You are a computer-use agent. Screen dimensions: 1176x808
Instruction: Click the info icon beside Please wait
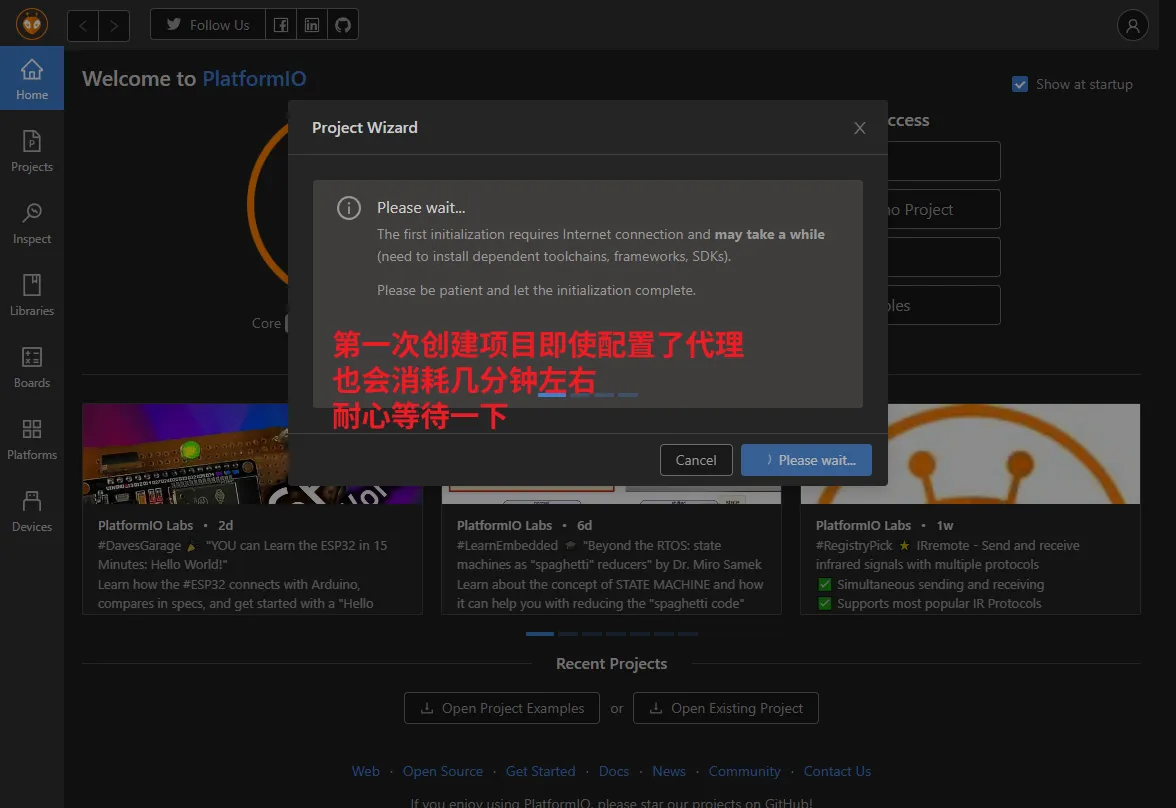point(349,208)
